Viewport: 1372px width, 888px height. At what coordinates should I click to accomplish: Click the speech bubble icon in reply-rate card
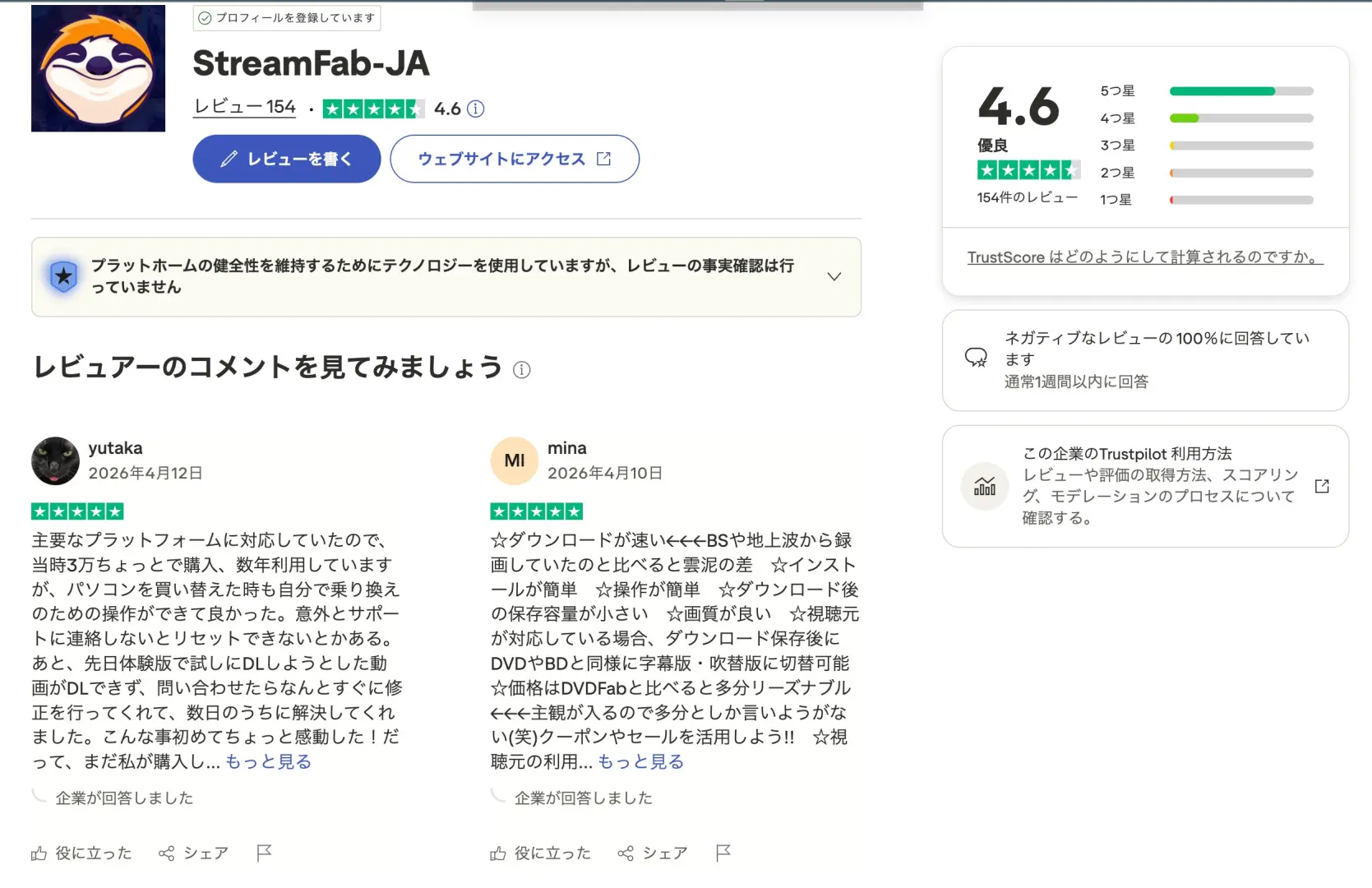[x=976, y=357]
